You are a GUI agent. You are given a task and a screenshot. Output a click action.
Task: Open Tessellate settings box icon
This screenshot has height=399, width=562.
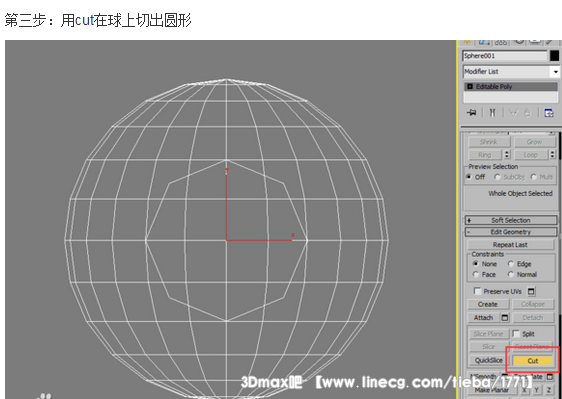pyautogui.click(x=550, y=377)
